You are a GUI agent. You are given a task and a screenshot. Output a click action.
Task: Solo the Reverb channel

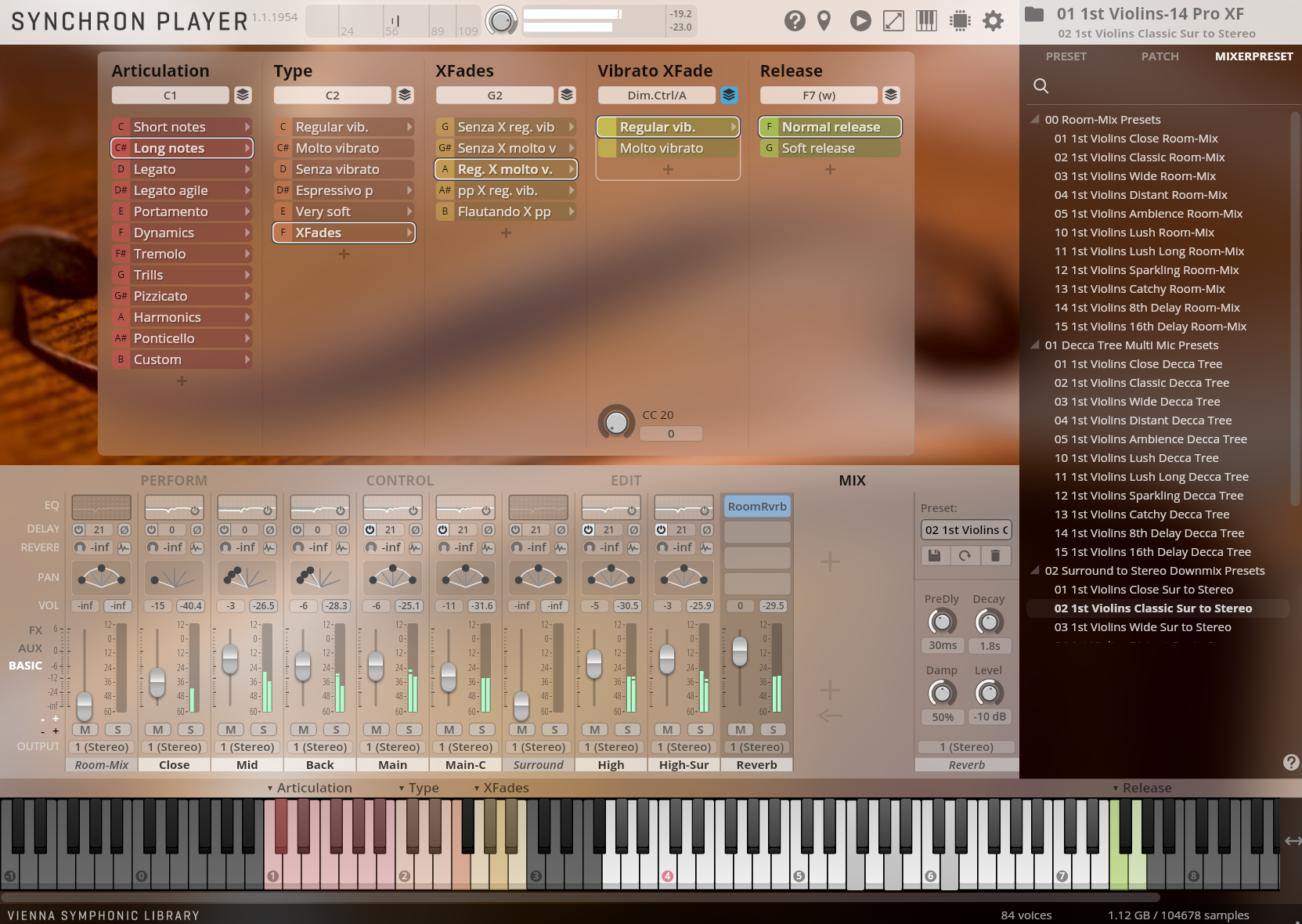click(773, 729)
